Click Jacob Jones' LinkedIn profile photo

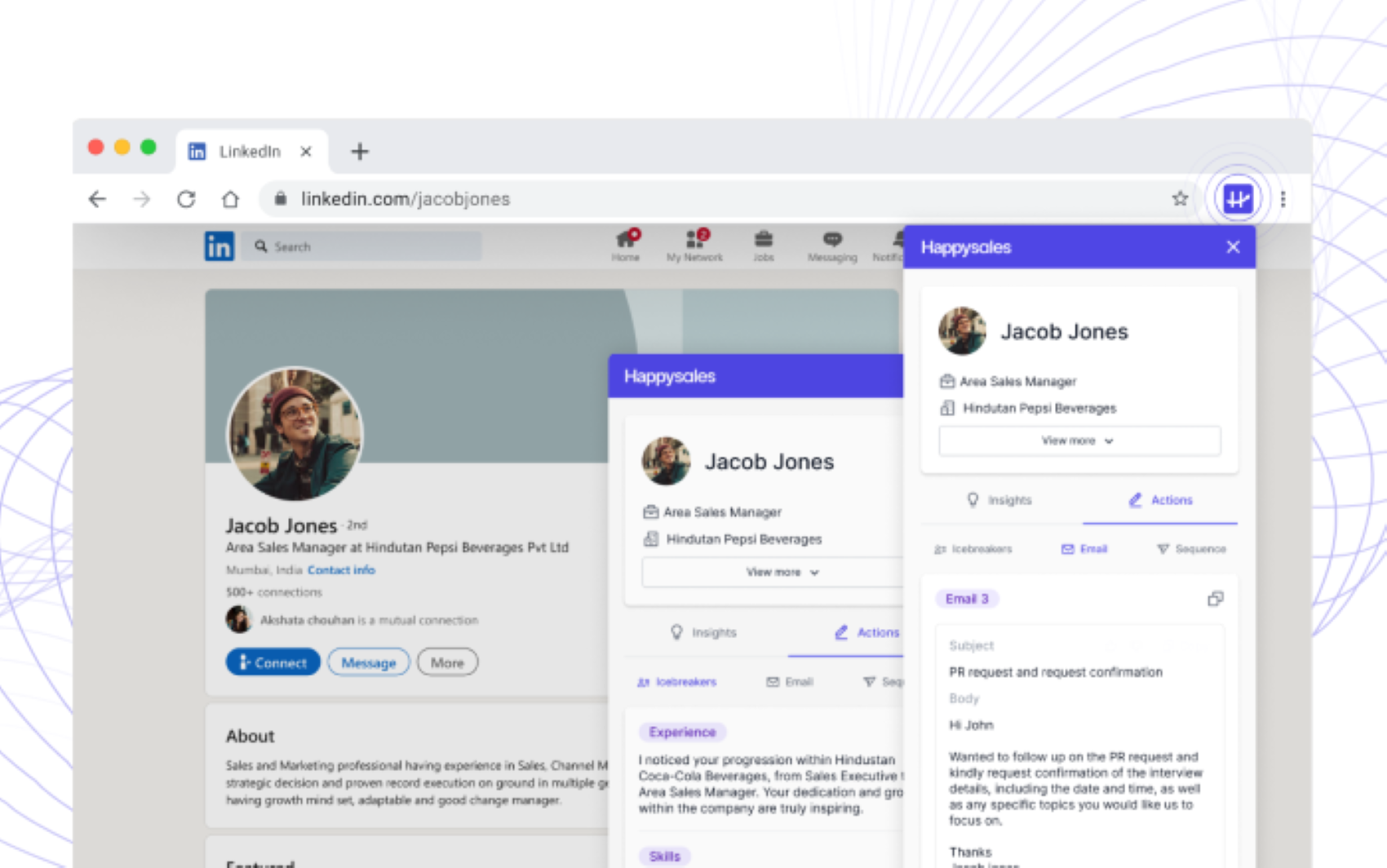click(295, 433)
